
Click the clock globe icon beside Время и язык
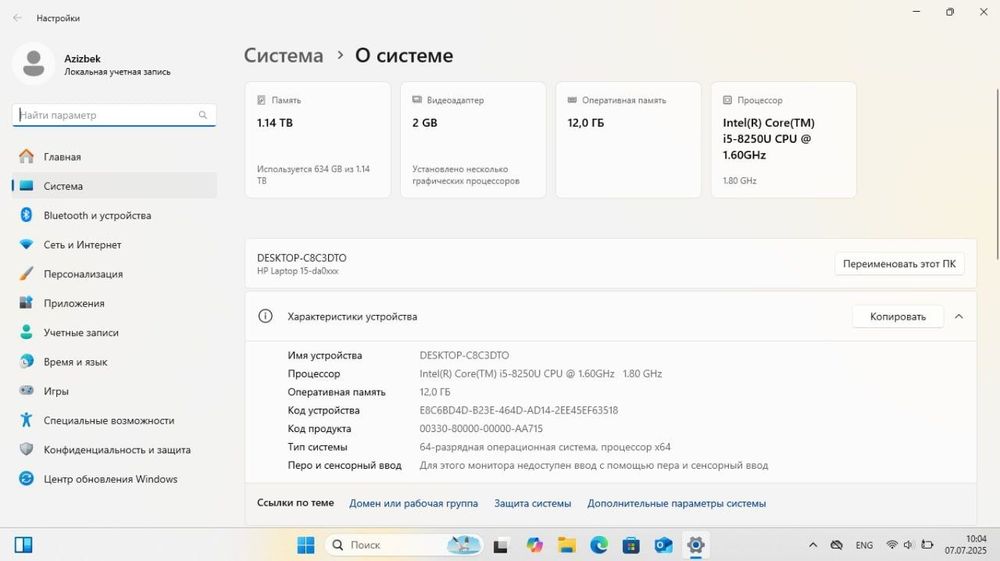point(26,361)
